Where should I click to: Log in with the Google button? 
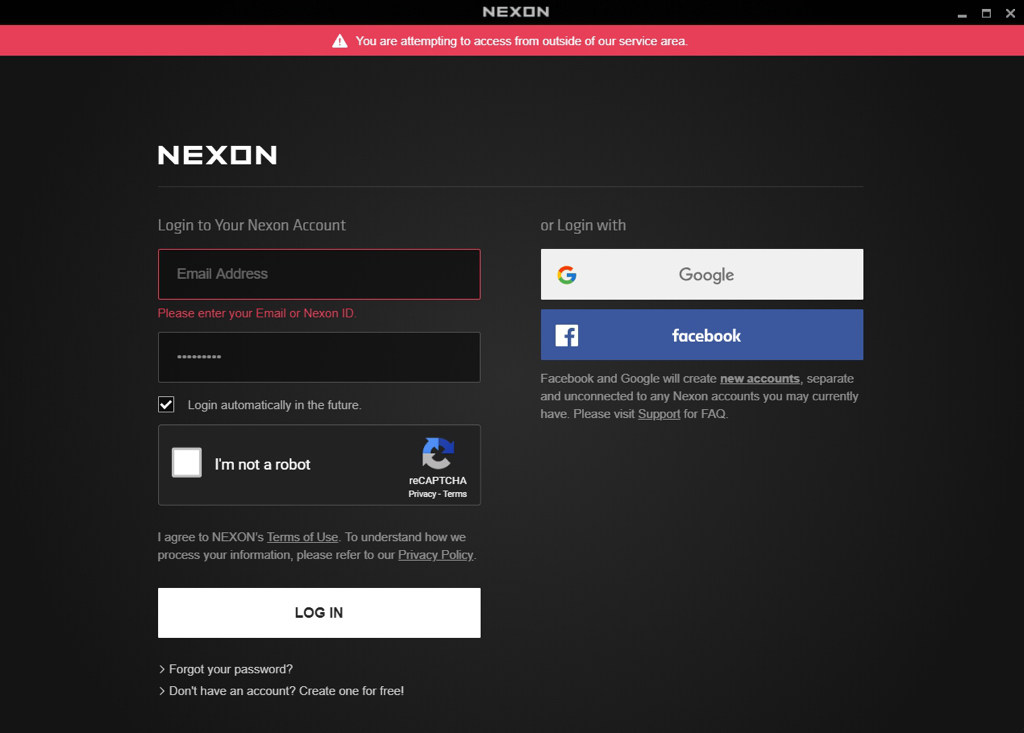[702, 274]
